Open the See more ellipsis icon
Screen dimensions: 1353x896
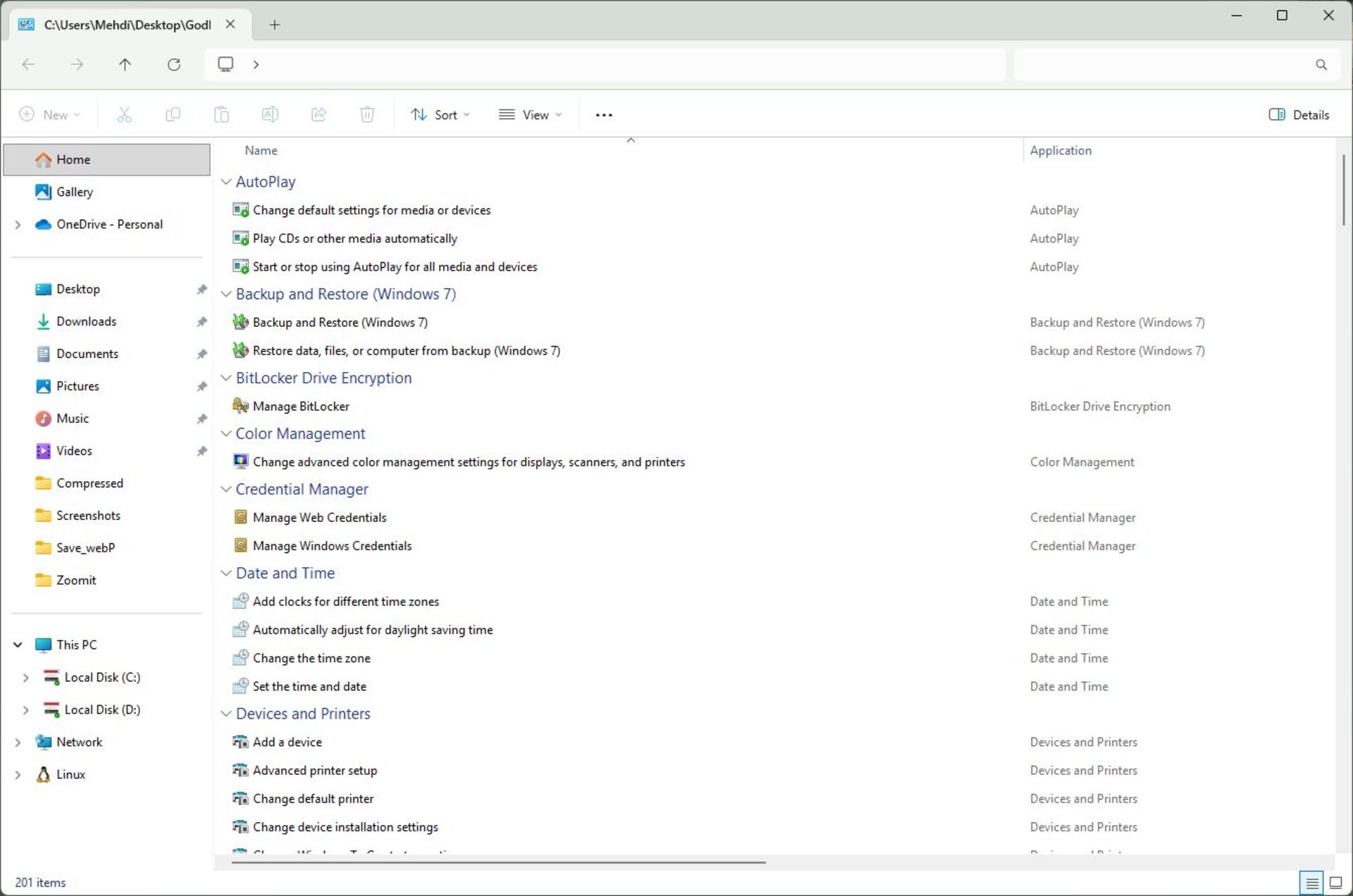604,115
